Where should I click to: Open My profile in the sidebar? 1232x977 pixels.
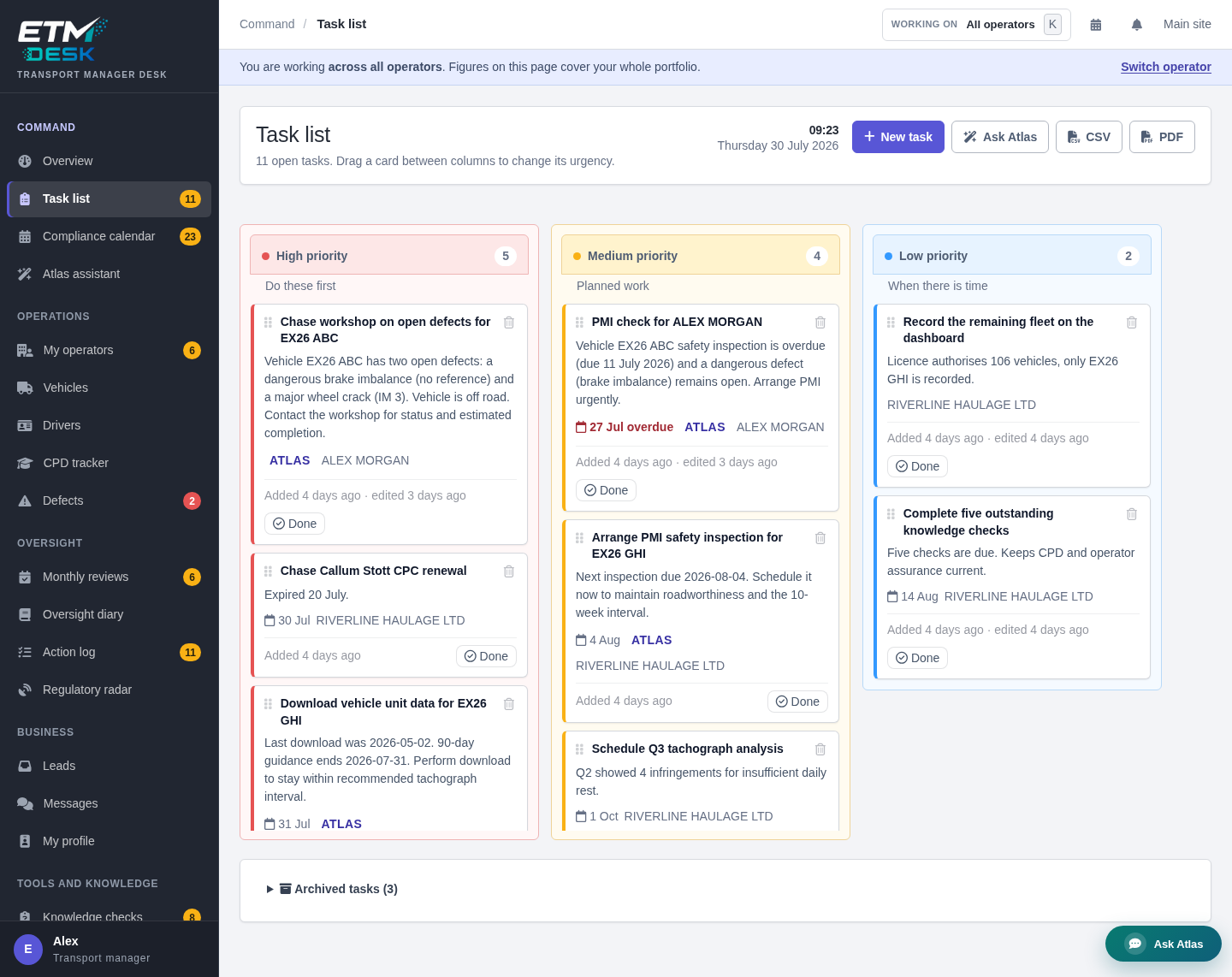[x=109, y=841]
